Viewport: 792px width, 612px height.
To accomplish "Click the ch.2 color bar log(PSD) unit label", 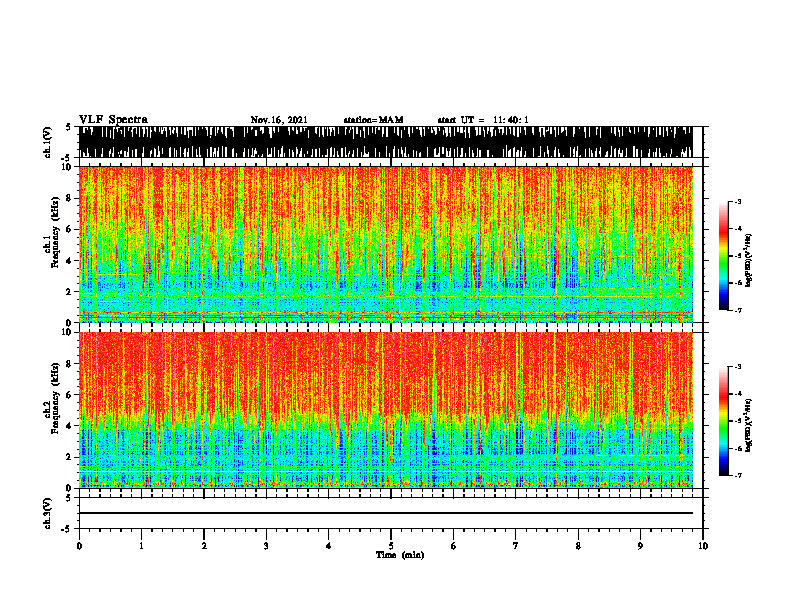I will pyautogui.click(x=750, y=425).
